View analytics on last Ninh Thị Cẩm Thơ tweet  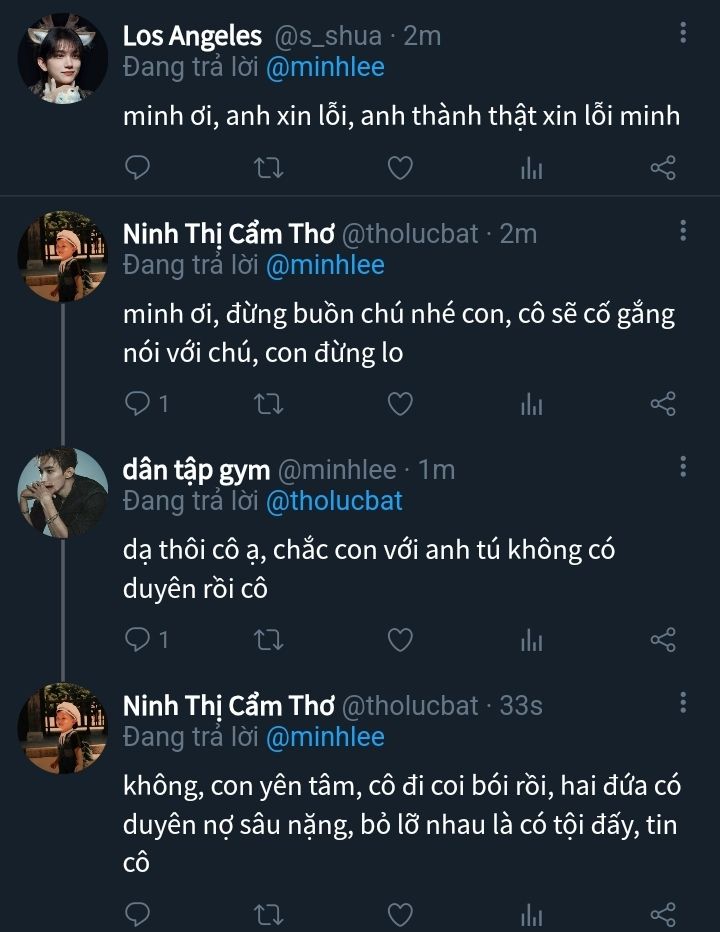click(531, 914)
